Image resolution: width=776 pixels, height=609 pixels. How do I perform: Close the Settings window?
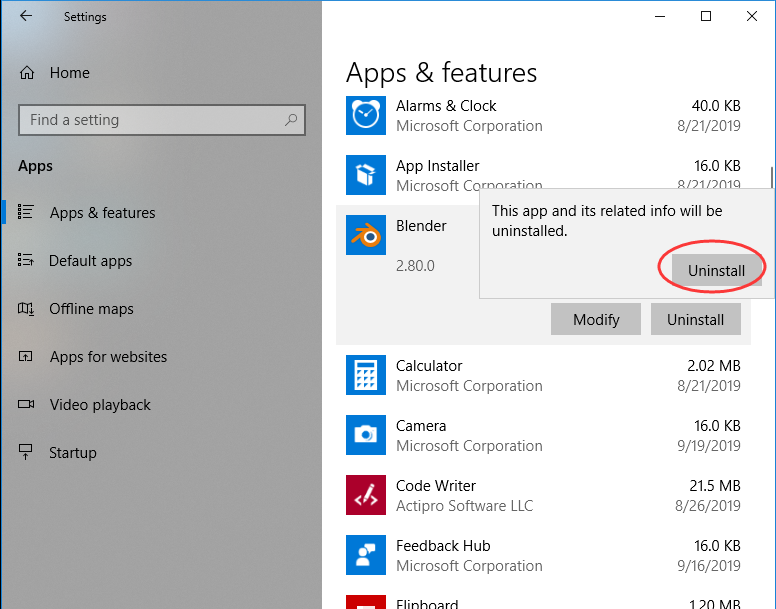point(752,16)
